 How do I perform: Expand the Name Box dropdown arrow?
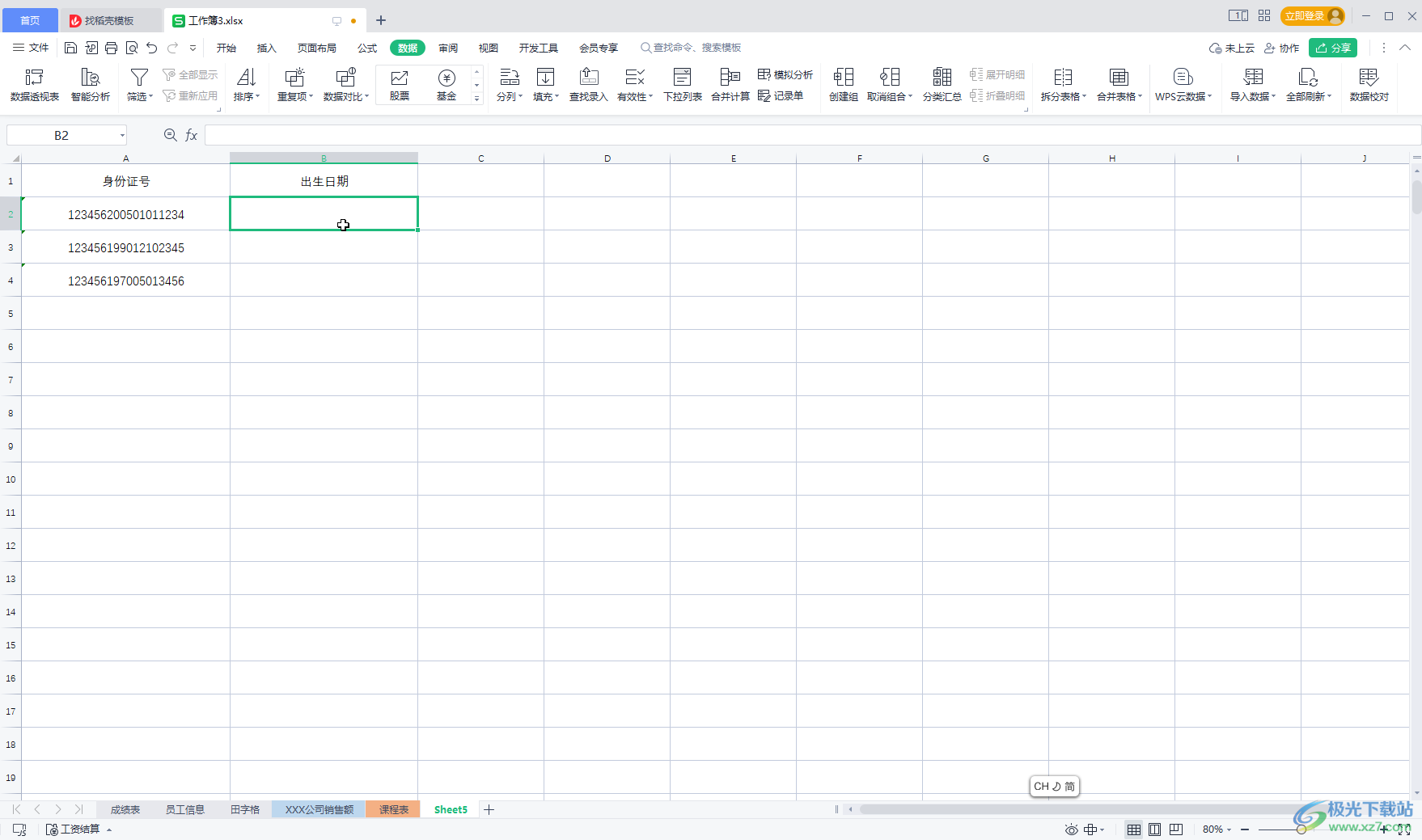click(x=122, y=136)
